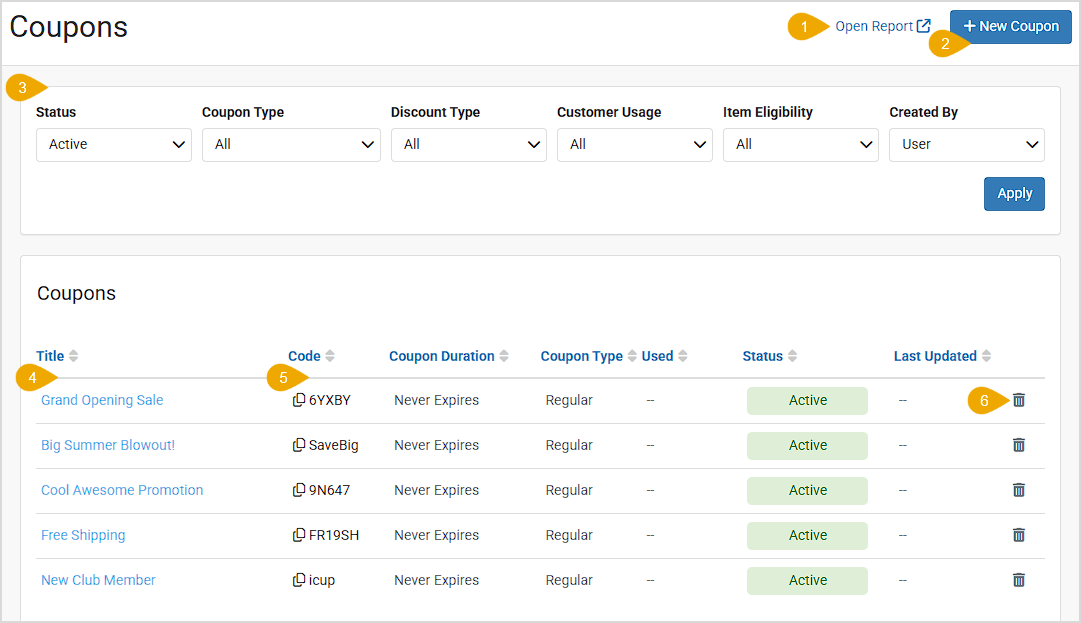Open the Cool Awesome Promotion coupon
Viewport: 1081px width, 623px height.
[122, 490]
